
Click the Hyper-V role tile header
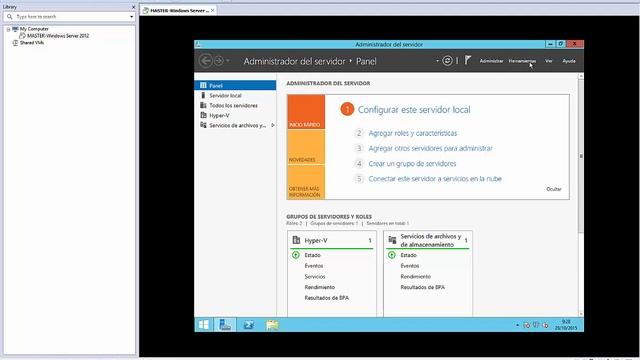click(332, 240)
